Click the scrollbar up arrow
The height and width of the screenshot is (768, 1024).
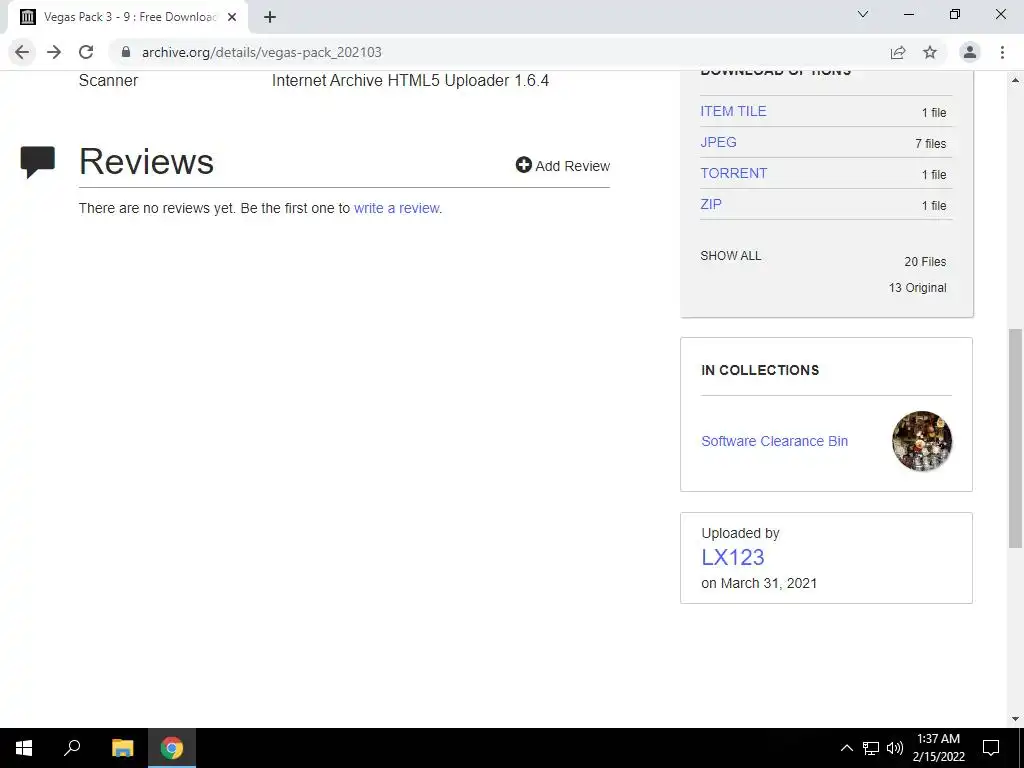point(1015,80)
